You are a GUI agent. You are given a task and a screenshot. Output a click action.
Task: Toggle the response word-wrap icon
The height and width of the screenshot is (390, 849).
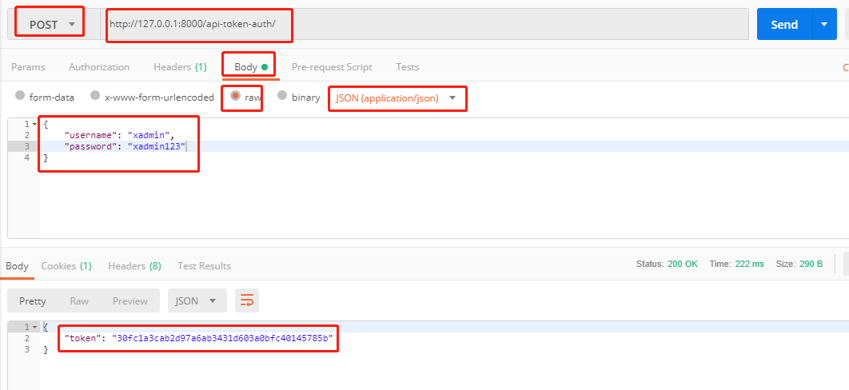point(247,301)
